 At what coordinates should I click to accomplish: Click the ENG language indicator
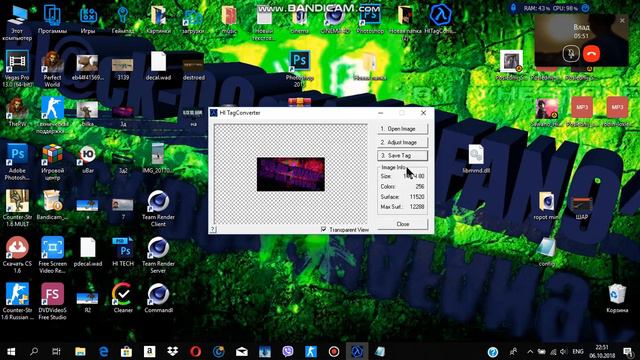click(578, 351)
